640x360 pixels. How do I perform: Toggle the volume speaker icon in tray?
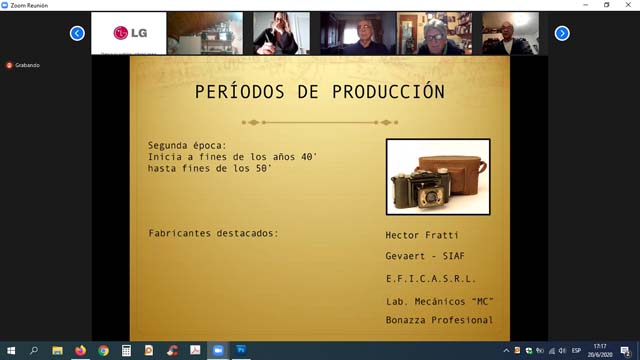point(562,351)
